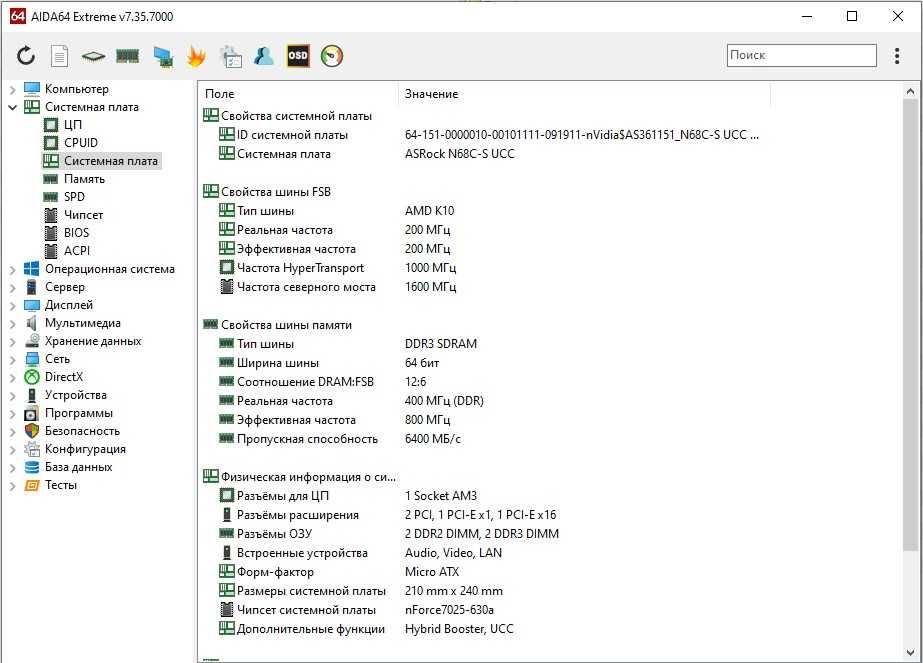Open the three-dot options menu
The image size is (923, 663).
(897, 56)
